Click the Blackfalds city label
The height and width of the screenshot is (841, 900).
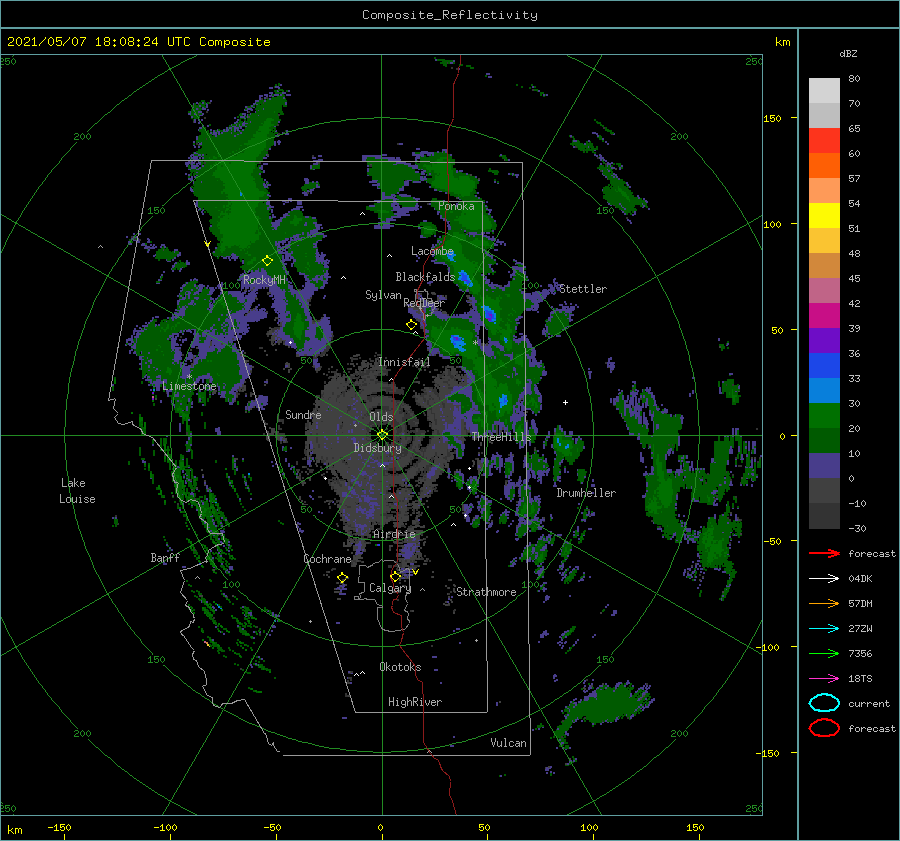tap(425, 277)
